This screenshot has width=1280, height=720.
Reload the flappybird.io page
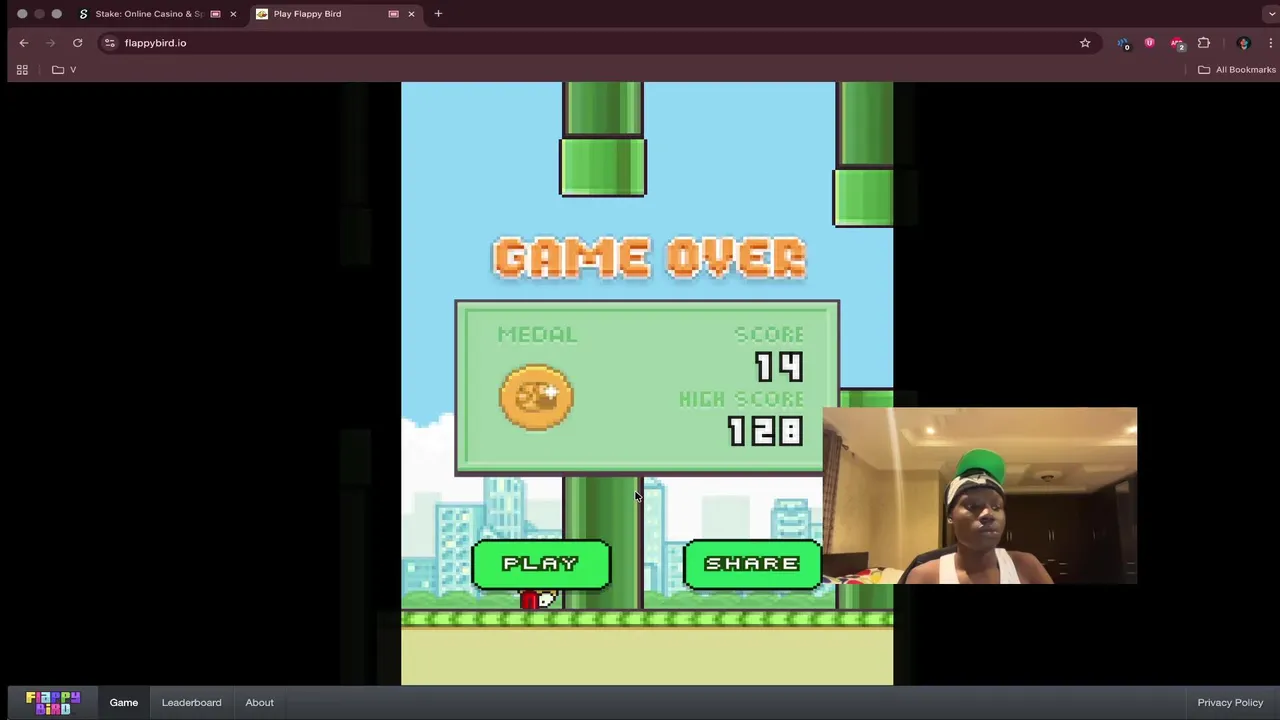tap(77, 43)
